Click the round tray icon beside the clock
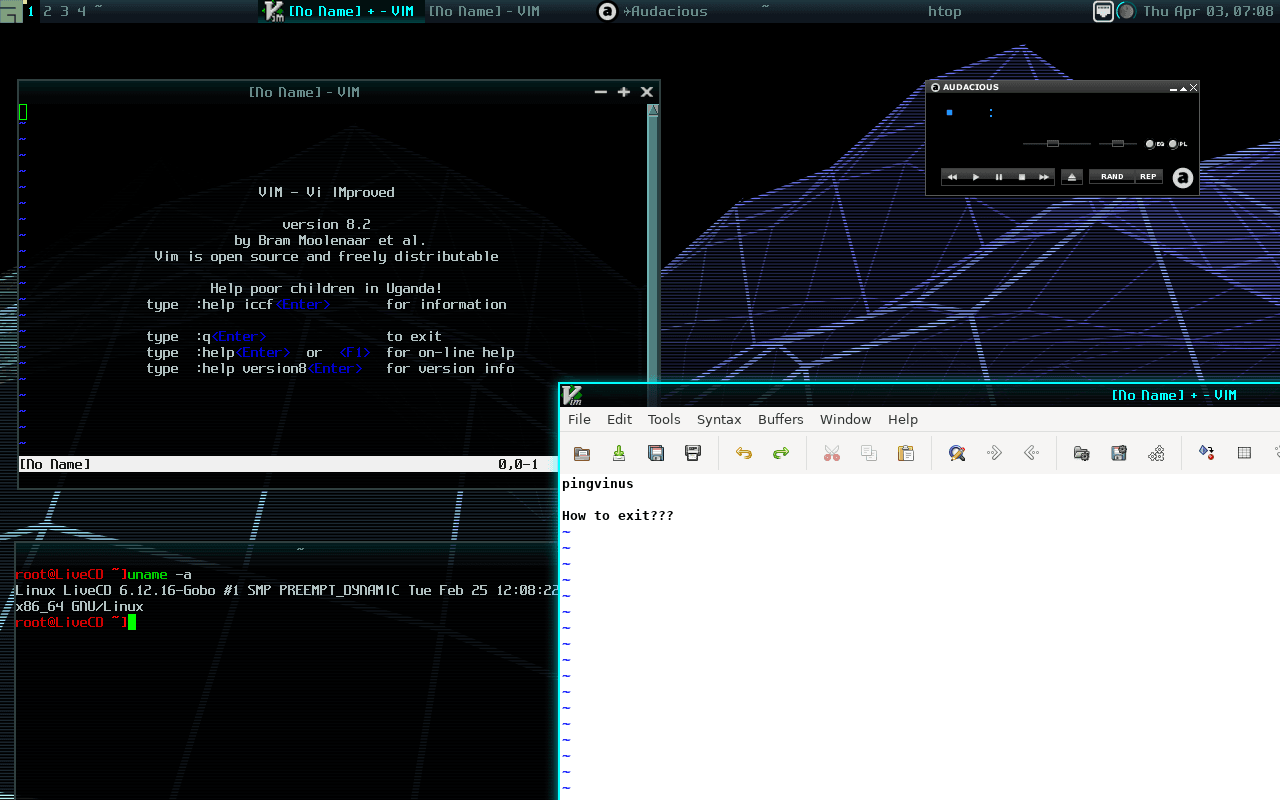This screenshot has height=800, width=1280. pyautogui.click(x=1126, y=11)
